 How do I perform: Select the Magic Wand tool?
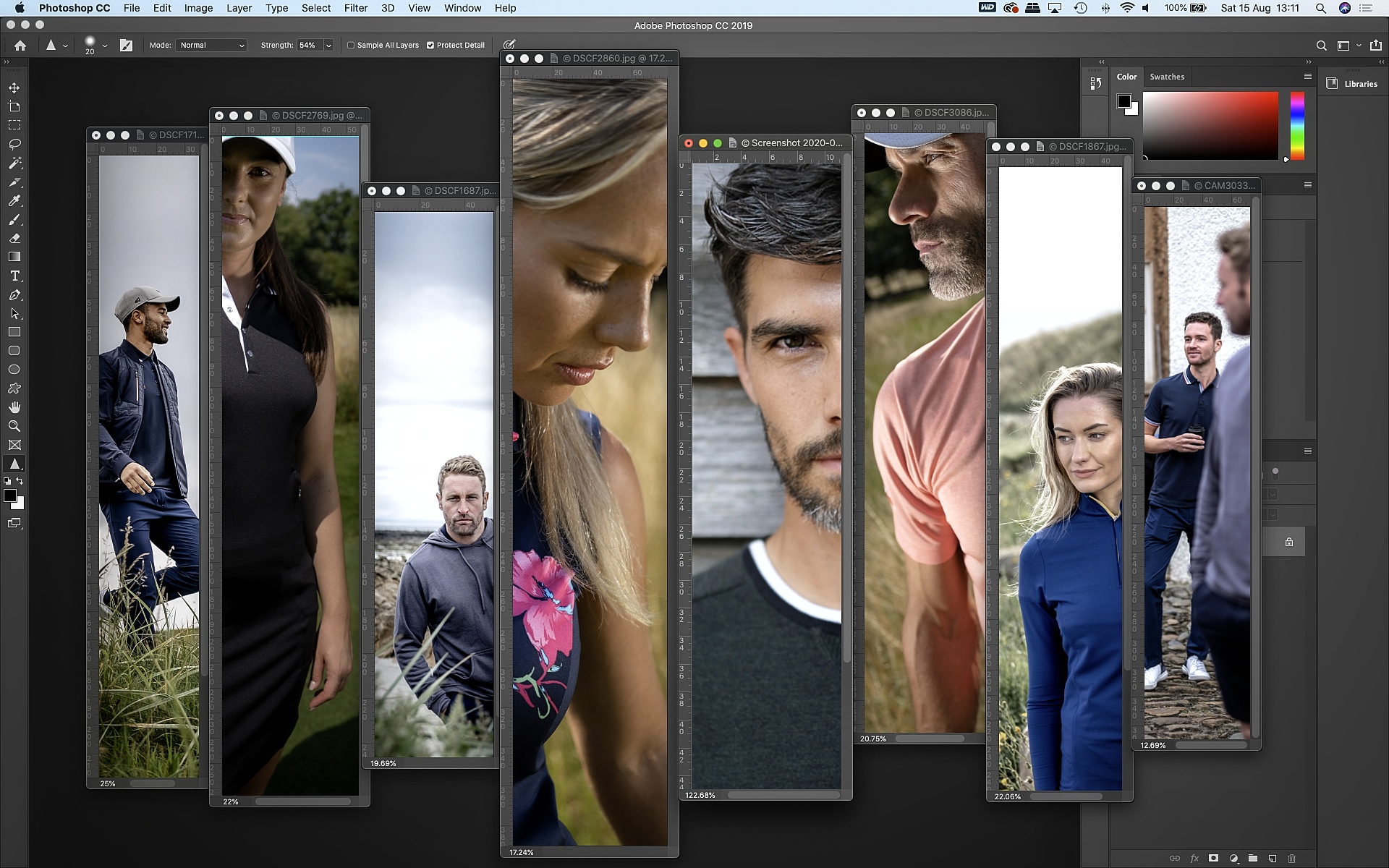click(x=14, y=163)
